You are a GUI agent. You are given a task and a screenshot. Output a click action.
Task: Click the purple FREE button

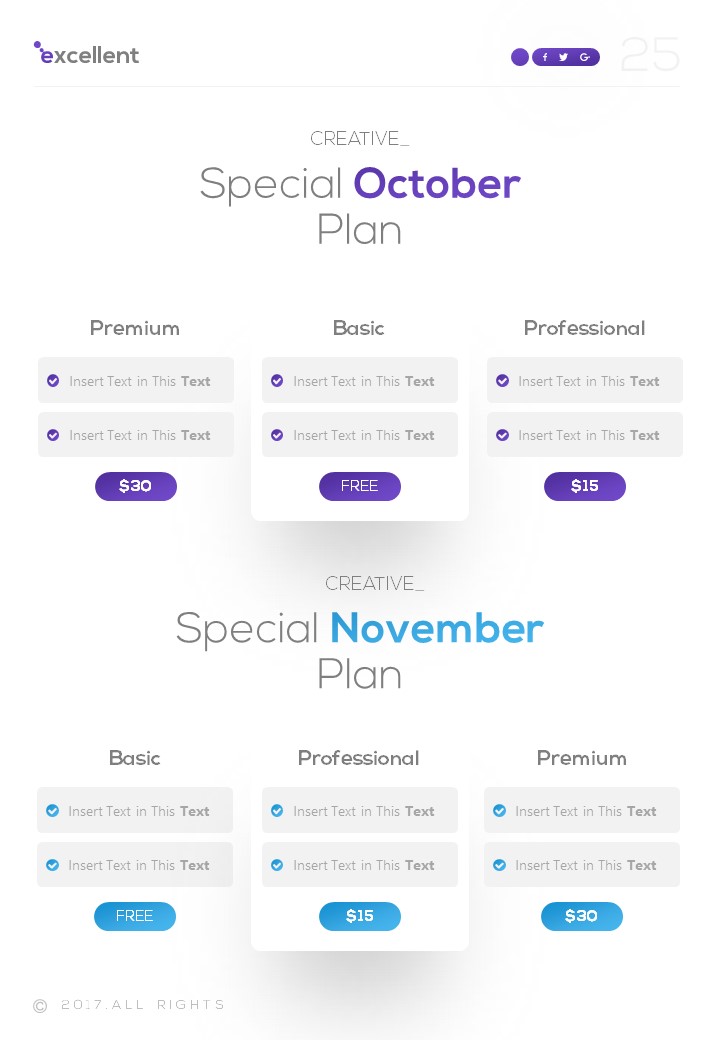tap(360, 487)
